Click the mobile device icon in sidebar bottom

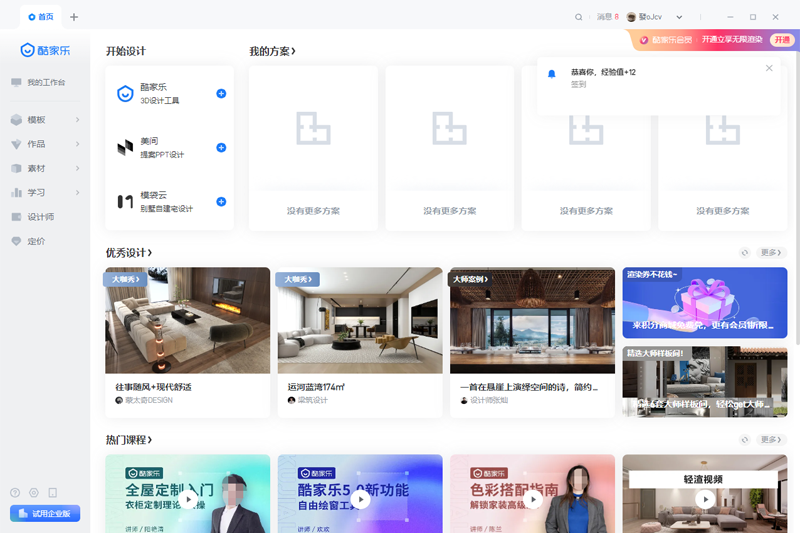pos(53,493)
